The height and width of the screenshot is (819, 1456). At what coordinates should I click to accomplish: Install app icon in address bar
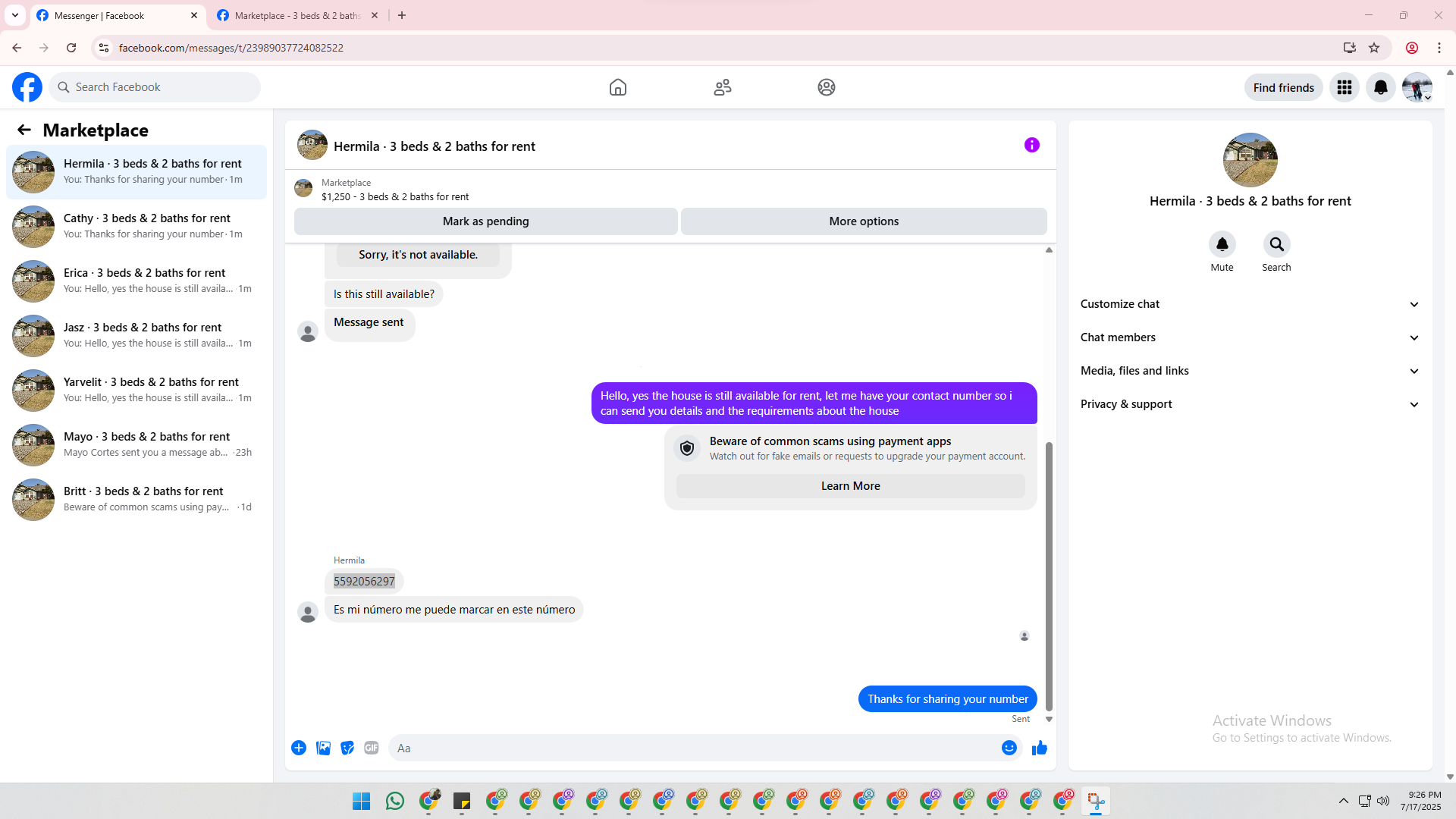1350,48
